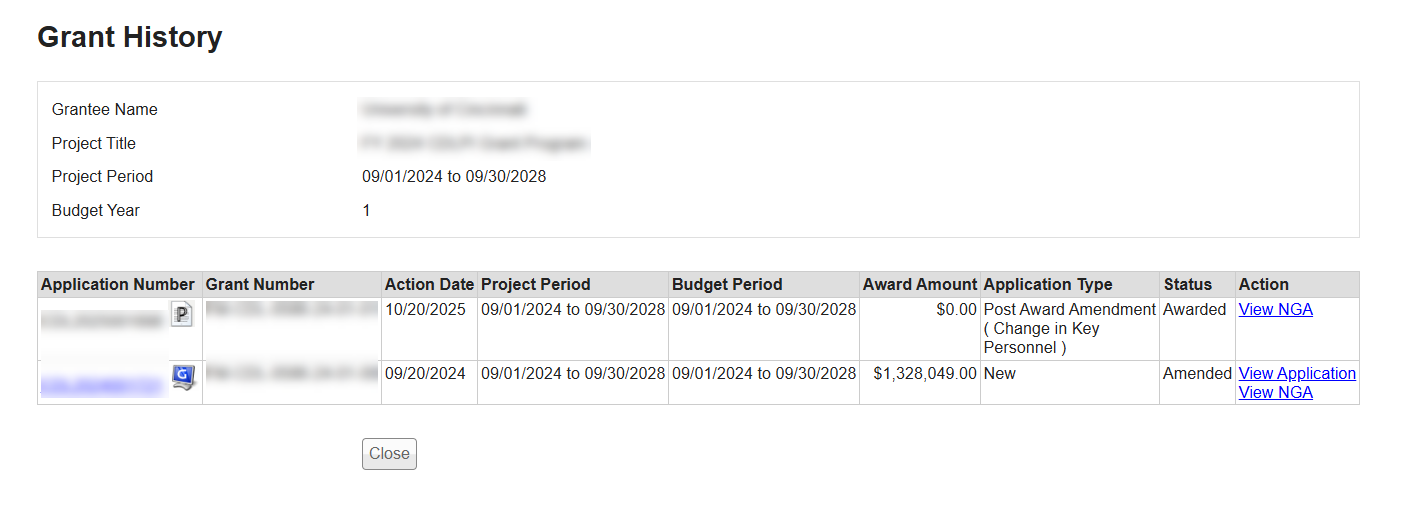Click the blue G monitor icon

click(182, 377)
